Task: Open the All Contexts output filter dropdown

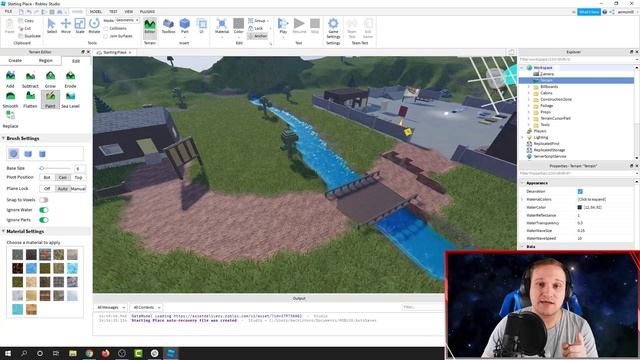Action: tap(147, 307)
